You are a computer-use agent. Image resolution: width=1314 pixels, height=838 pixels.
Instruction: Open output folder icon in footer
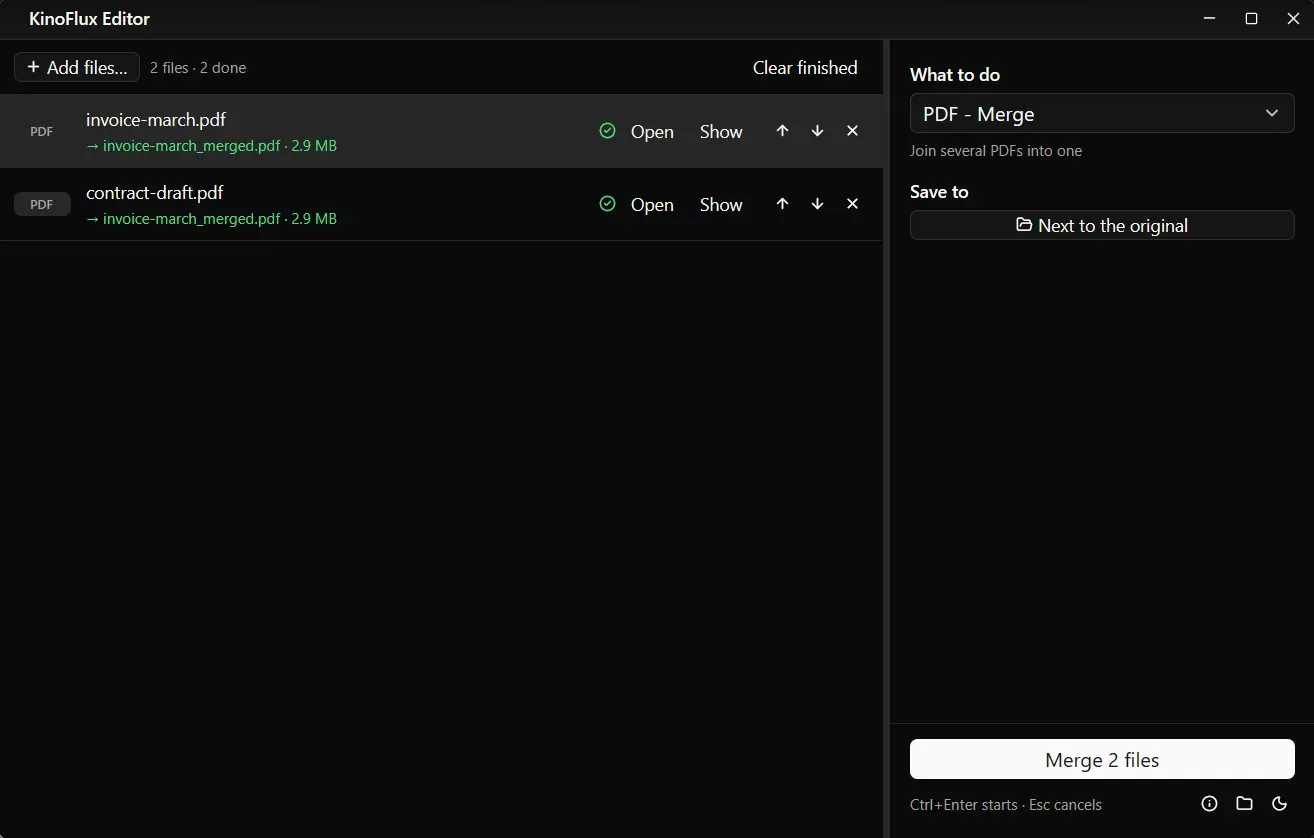click(1244, 804)
